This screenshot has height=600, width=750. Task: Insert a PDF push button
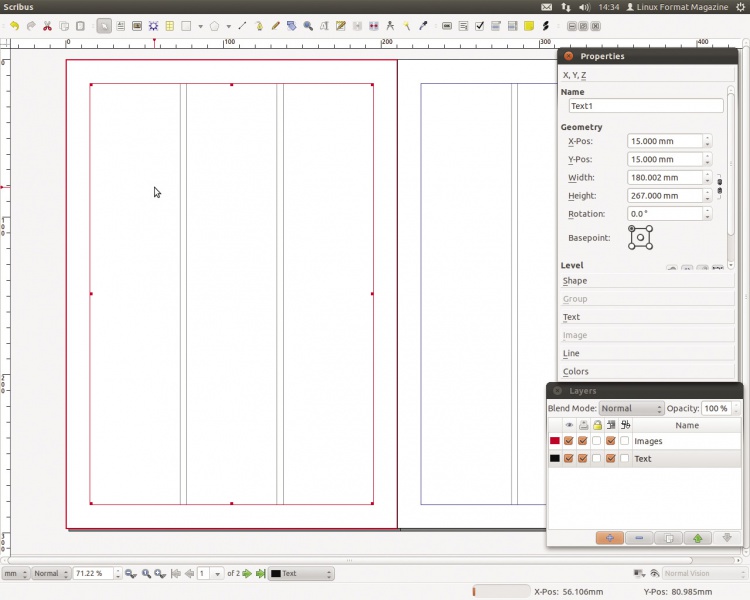447,26
